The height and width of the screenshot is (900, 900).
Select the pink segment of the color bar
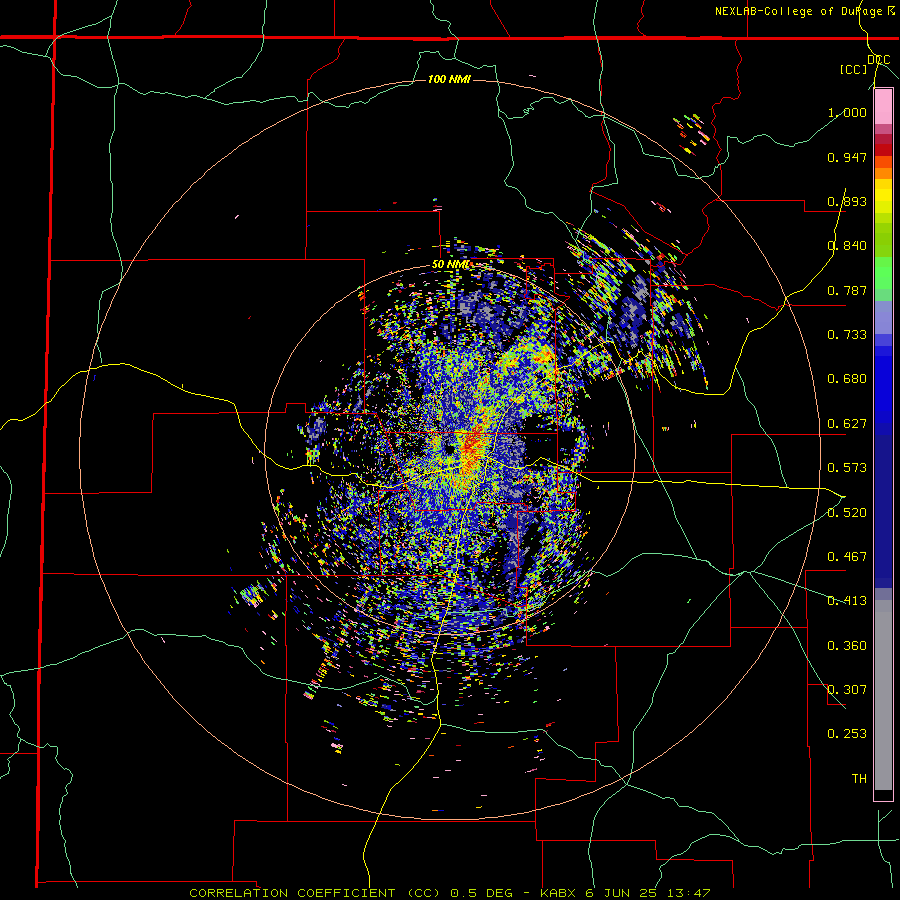coord(883,107)
